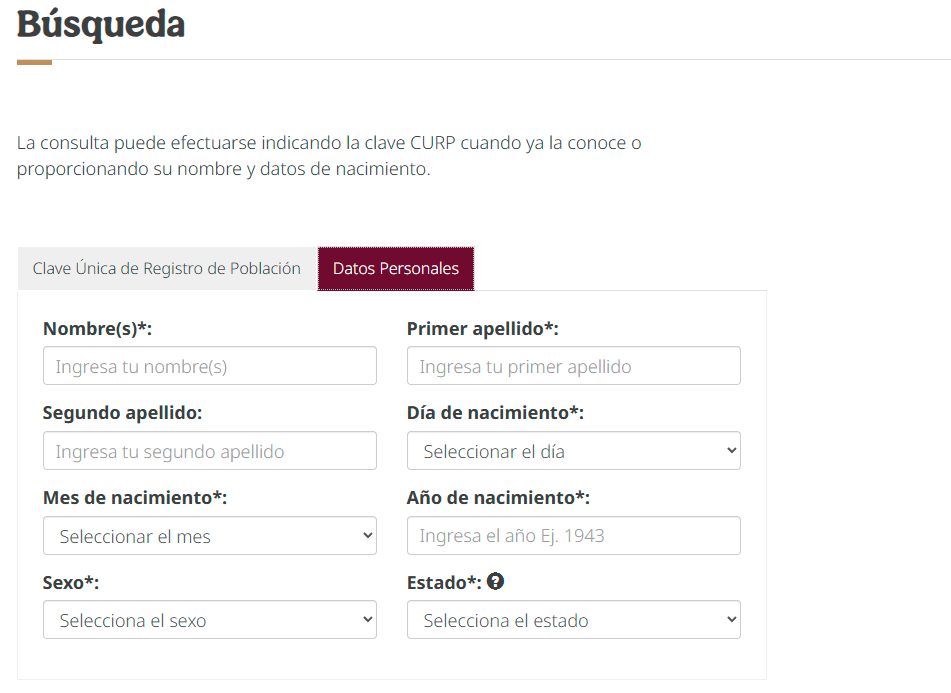Click the Primer apellido* label text

point(482,328)
